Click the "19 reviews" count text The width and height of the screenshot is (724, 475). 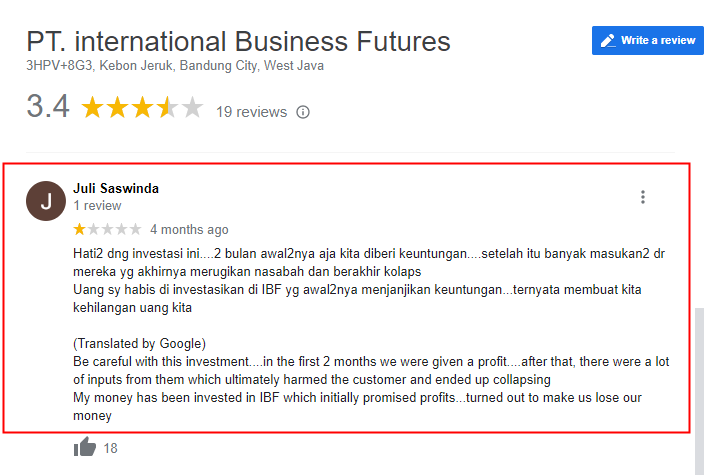click(x=252, y=112)
